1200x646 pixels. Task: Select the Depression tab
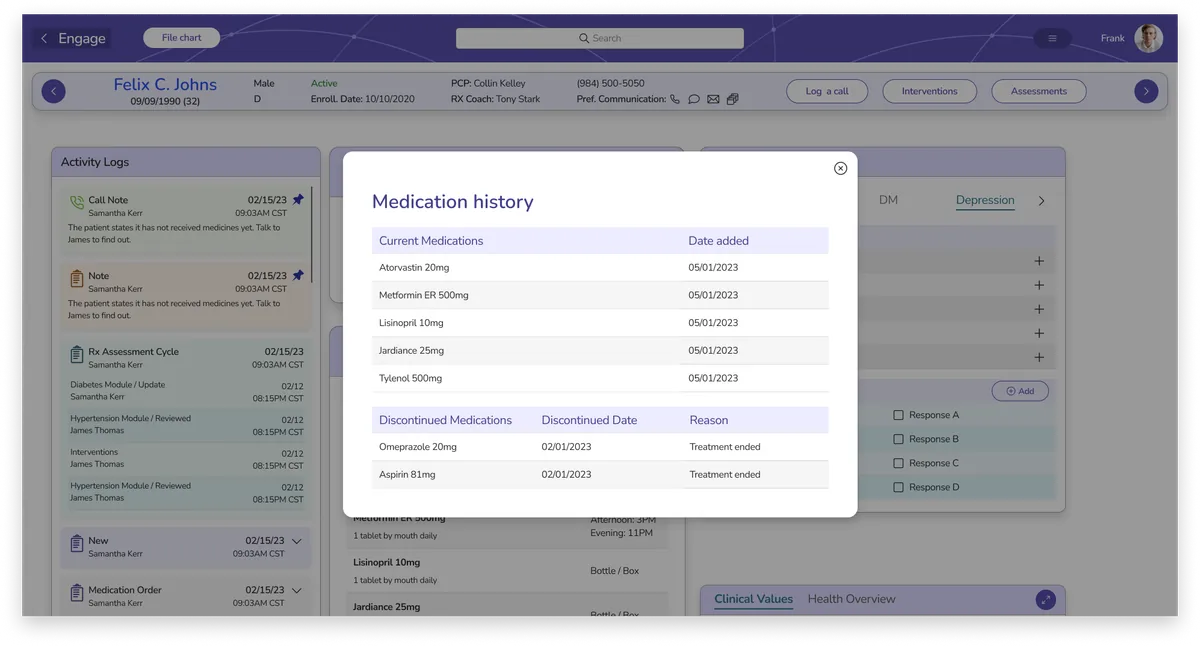coord(985,200)
